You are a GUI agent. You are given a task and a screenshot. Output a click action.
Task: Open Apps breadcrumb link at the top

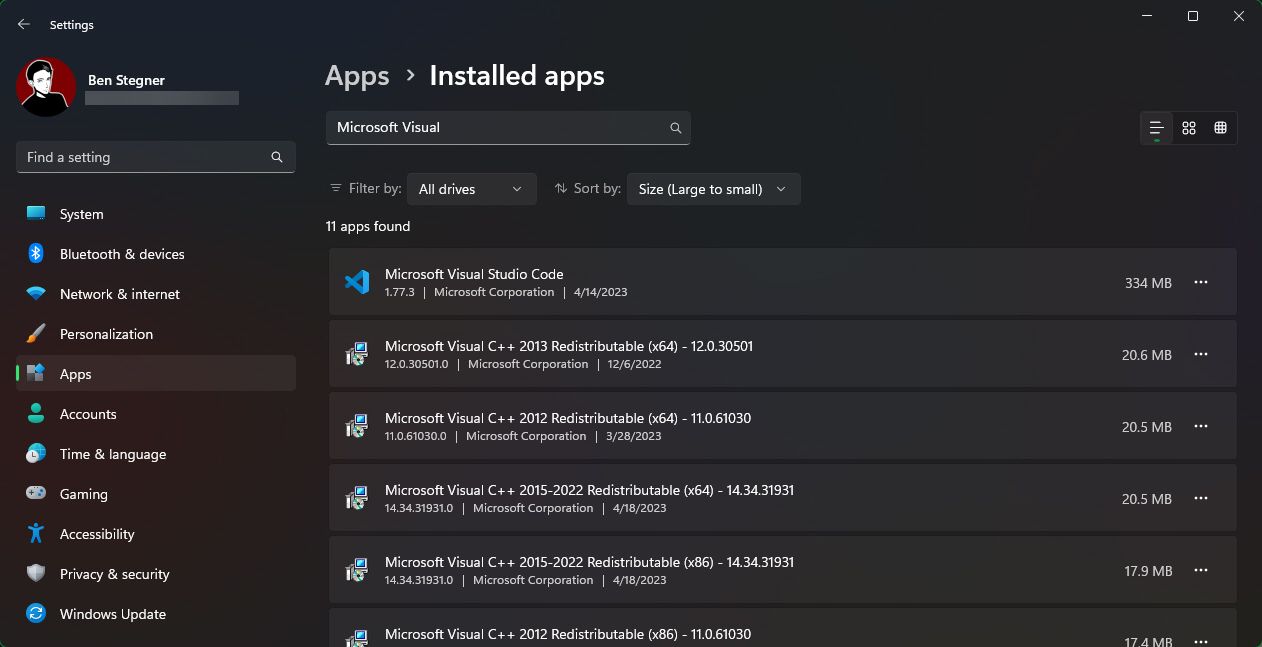point(357,75)
